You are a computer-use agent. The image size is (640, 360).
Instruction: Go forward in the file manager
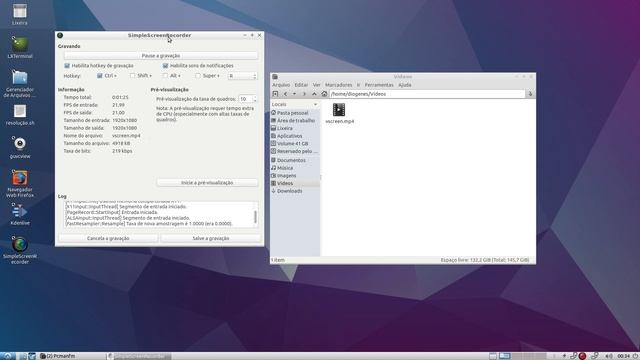304,94
